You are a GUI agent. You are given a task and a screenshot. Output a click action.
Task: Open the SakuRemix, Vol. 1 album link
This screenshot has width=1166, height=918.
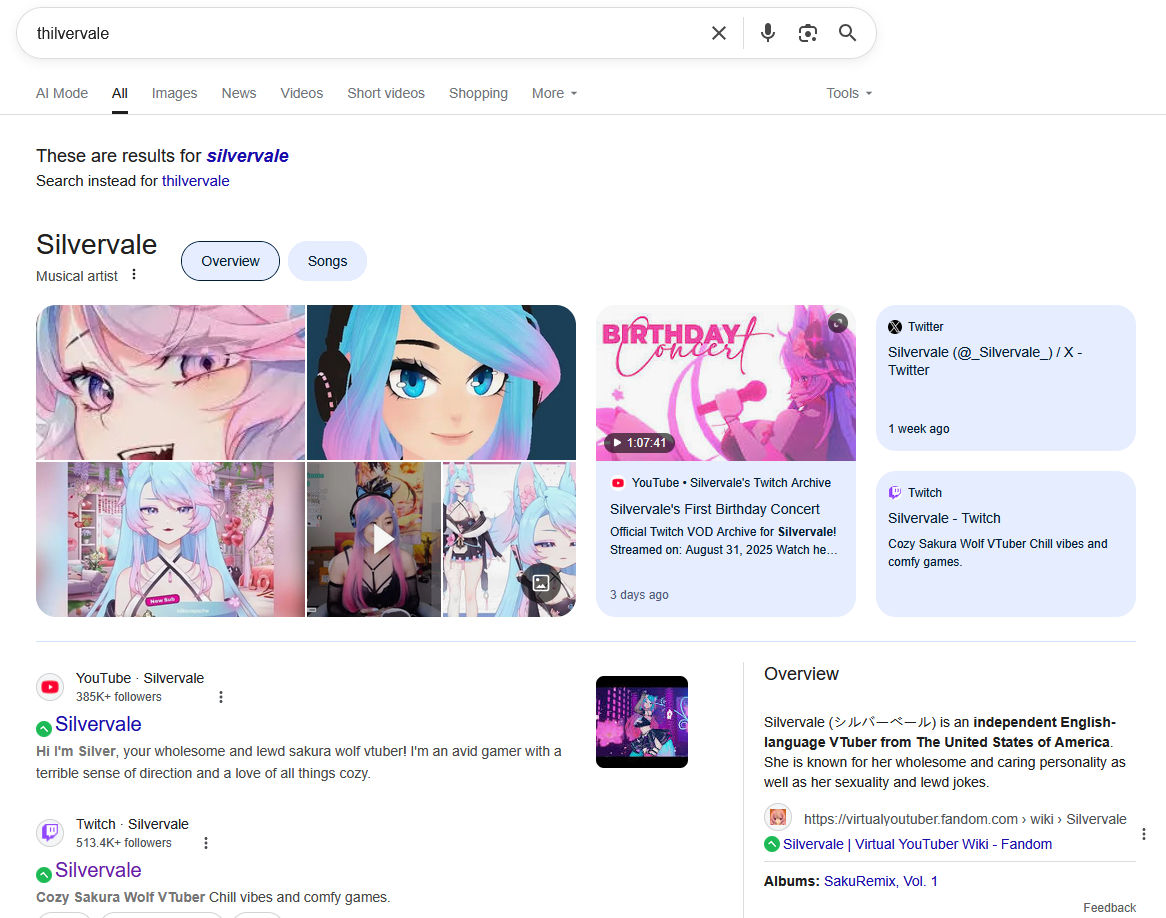coord(880,882)
